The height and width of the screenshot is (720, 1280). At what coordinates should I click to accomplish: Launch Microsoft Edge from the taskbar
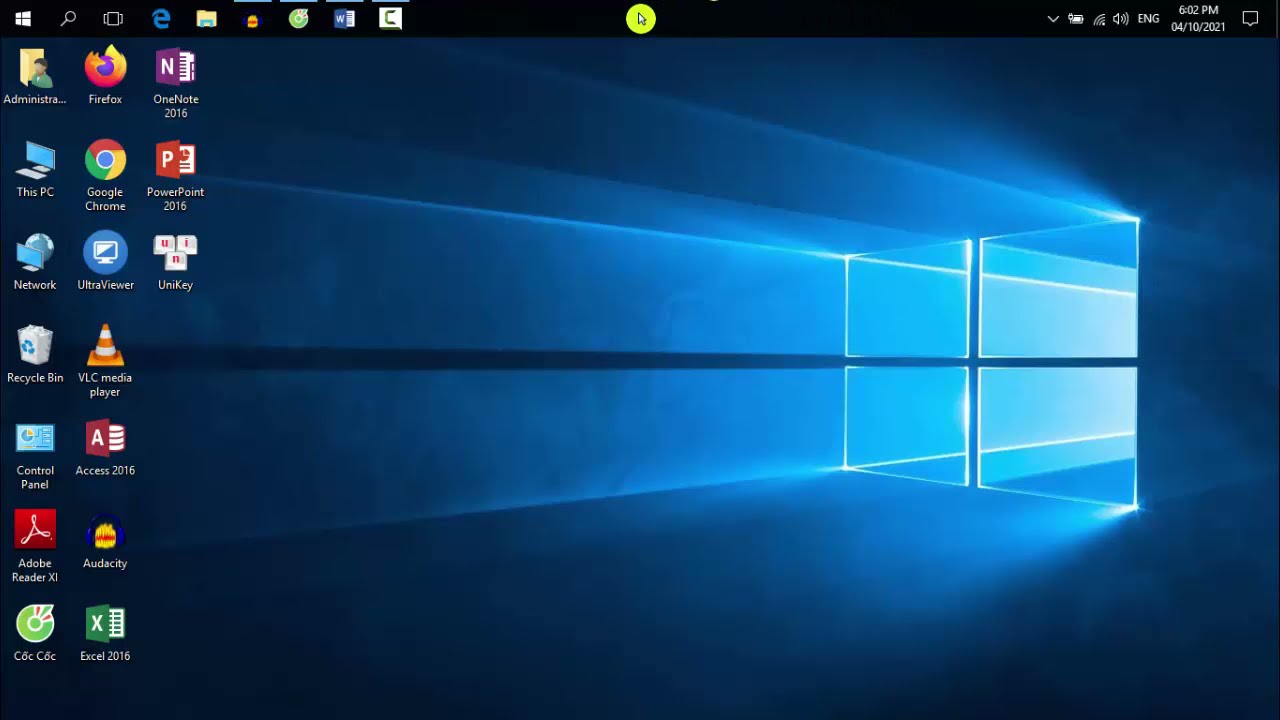click(x=161, y=18)
